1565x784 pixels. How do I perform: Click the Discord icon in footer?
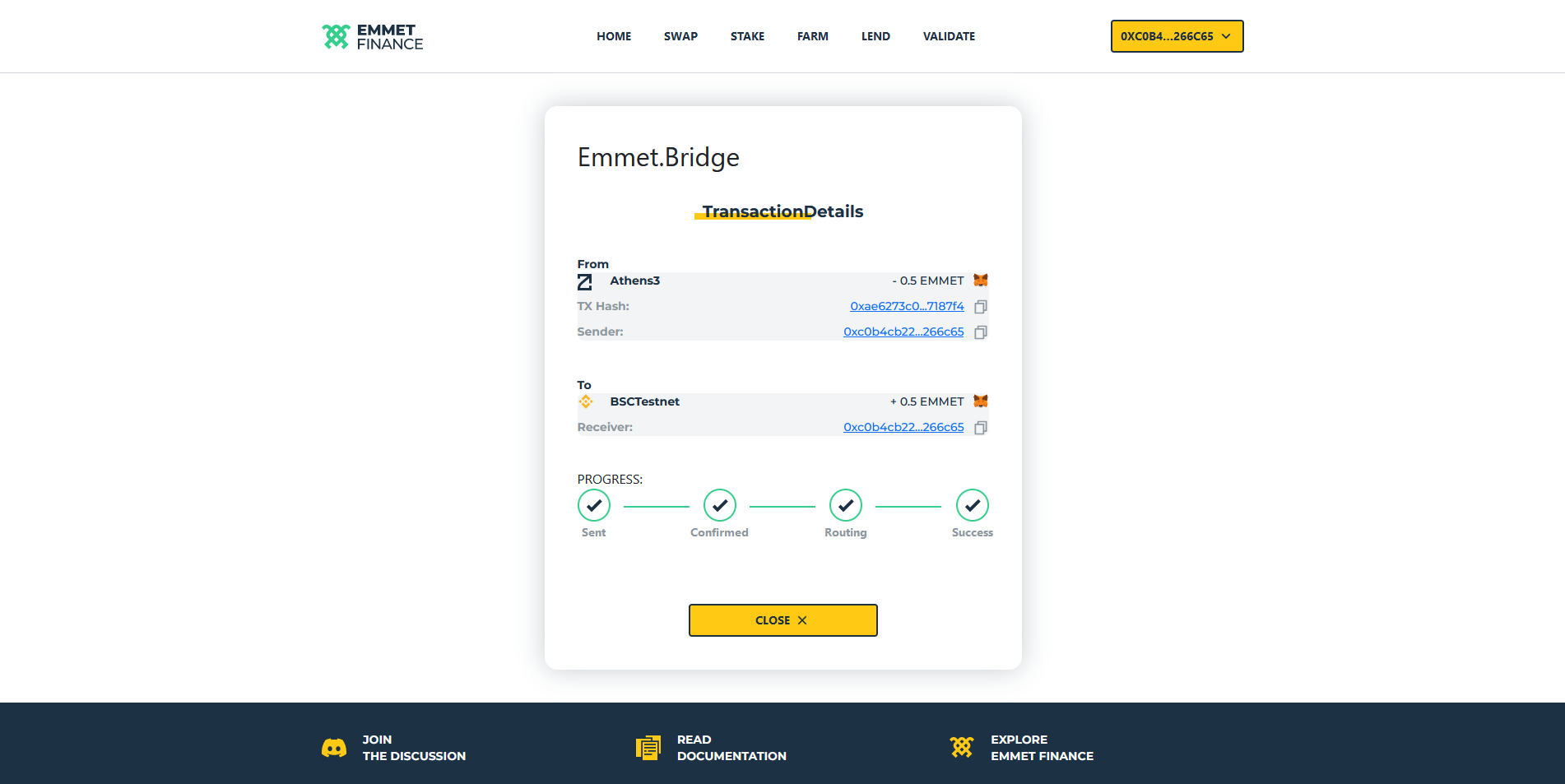tap(334, 748)
